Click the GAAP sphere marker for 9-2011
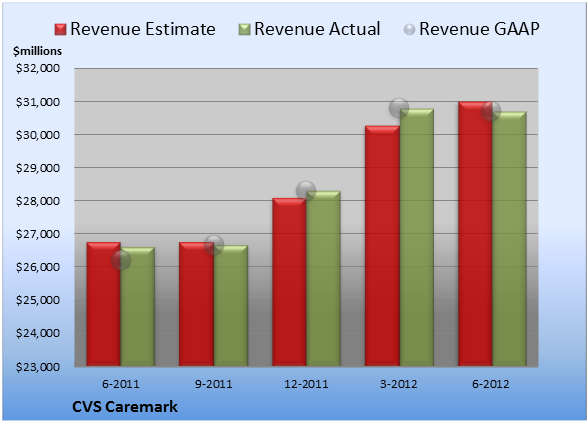The height and width of the screenshot is (422, 588). click(x=214, y=245)
